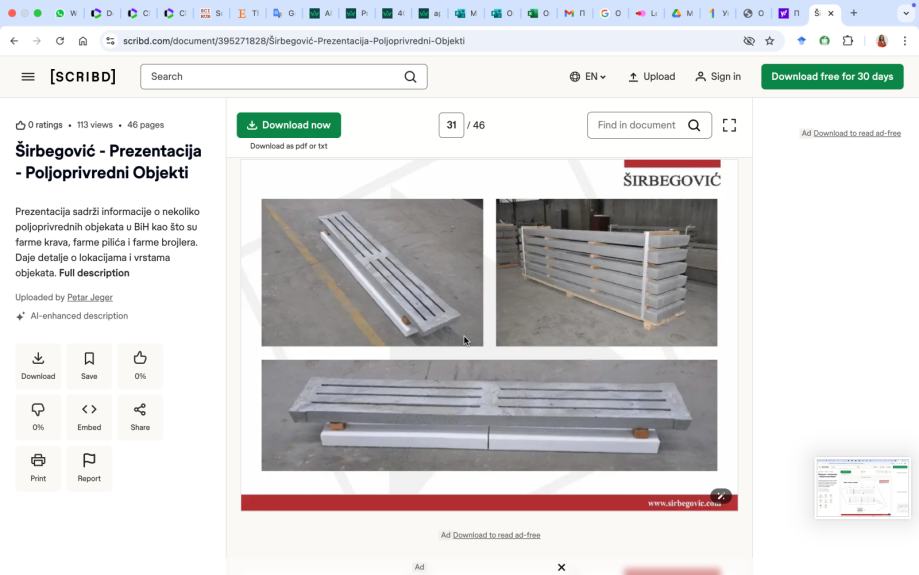Open the Chrome profile avatar
Viewport: 919px width, 575px height.
click(881, 41)
